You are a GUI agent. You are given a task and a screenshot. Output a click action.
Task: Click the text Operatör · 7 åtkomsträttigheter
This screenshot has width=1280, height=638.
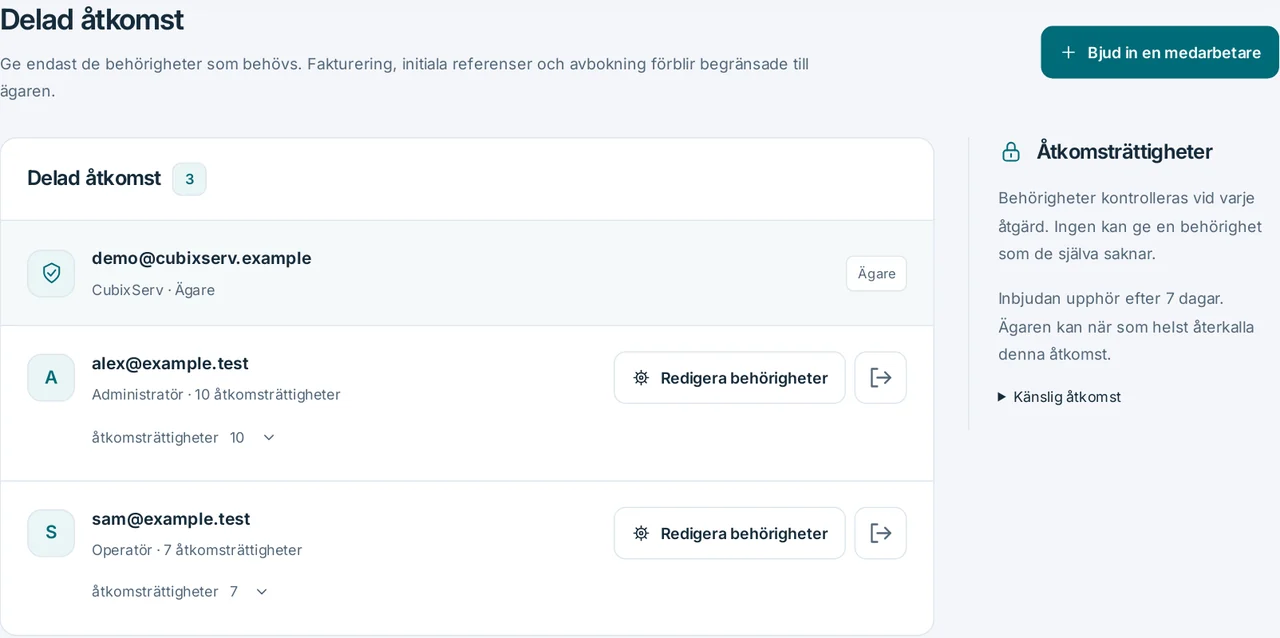[x=197, y=550]
